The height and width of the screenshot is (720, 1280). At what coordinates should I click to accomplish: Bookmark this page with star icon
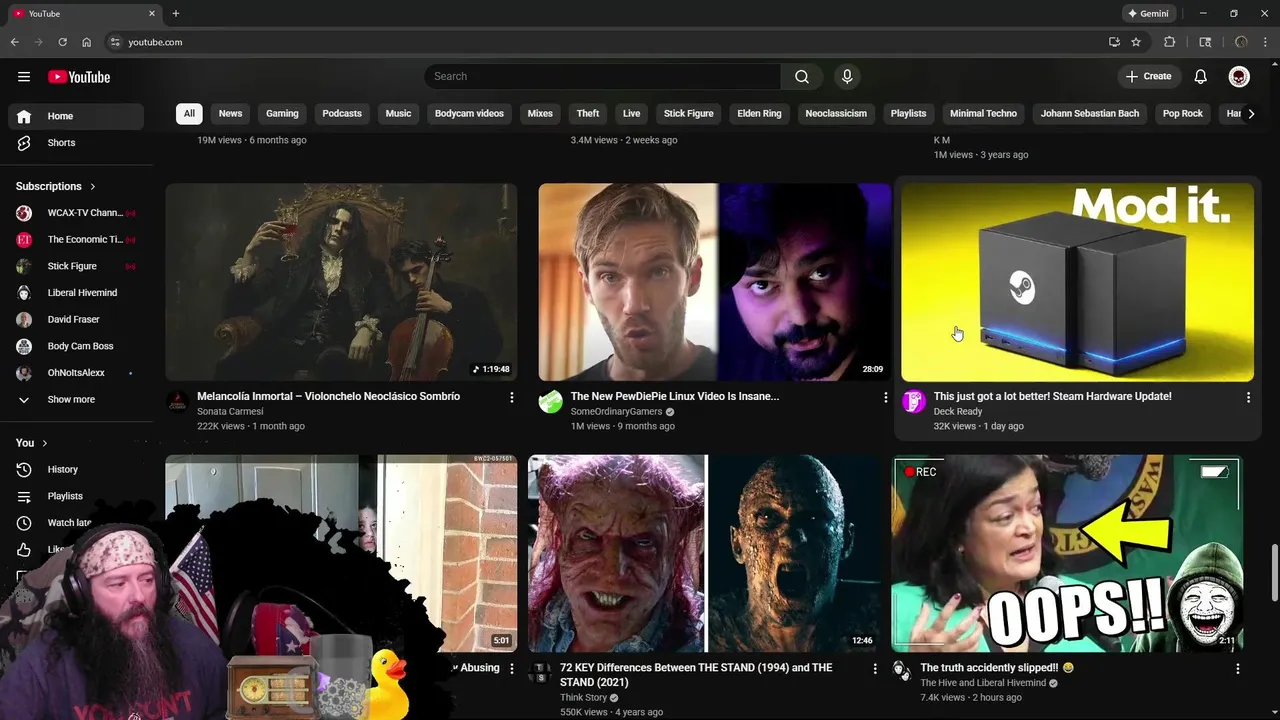(x=1136, y=42)
